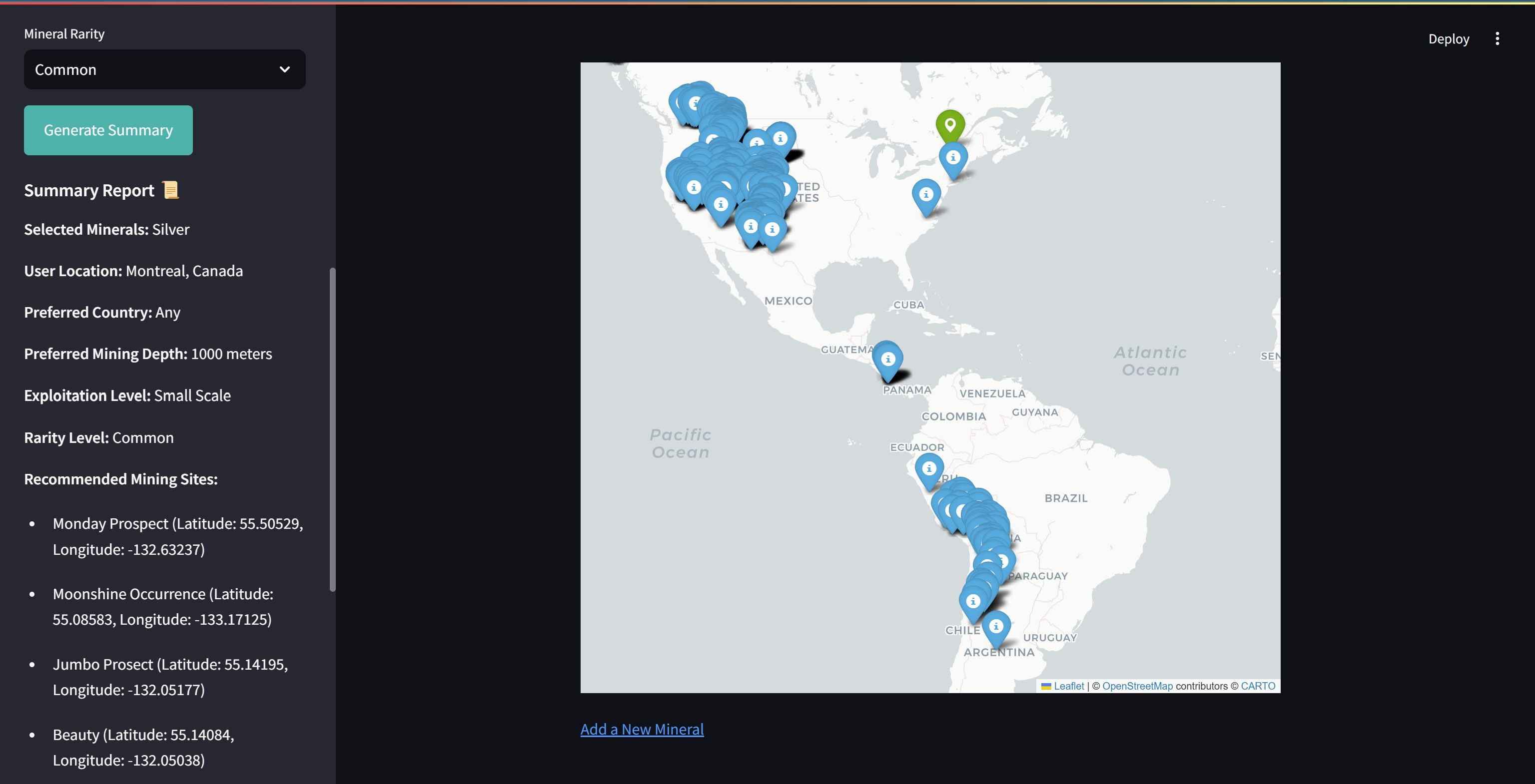Click the Summary Report heading

click(89, 190)
